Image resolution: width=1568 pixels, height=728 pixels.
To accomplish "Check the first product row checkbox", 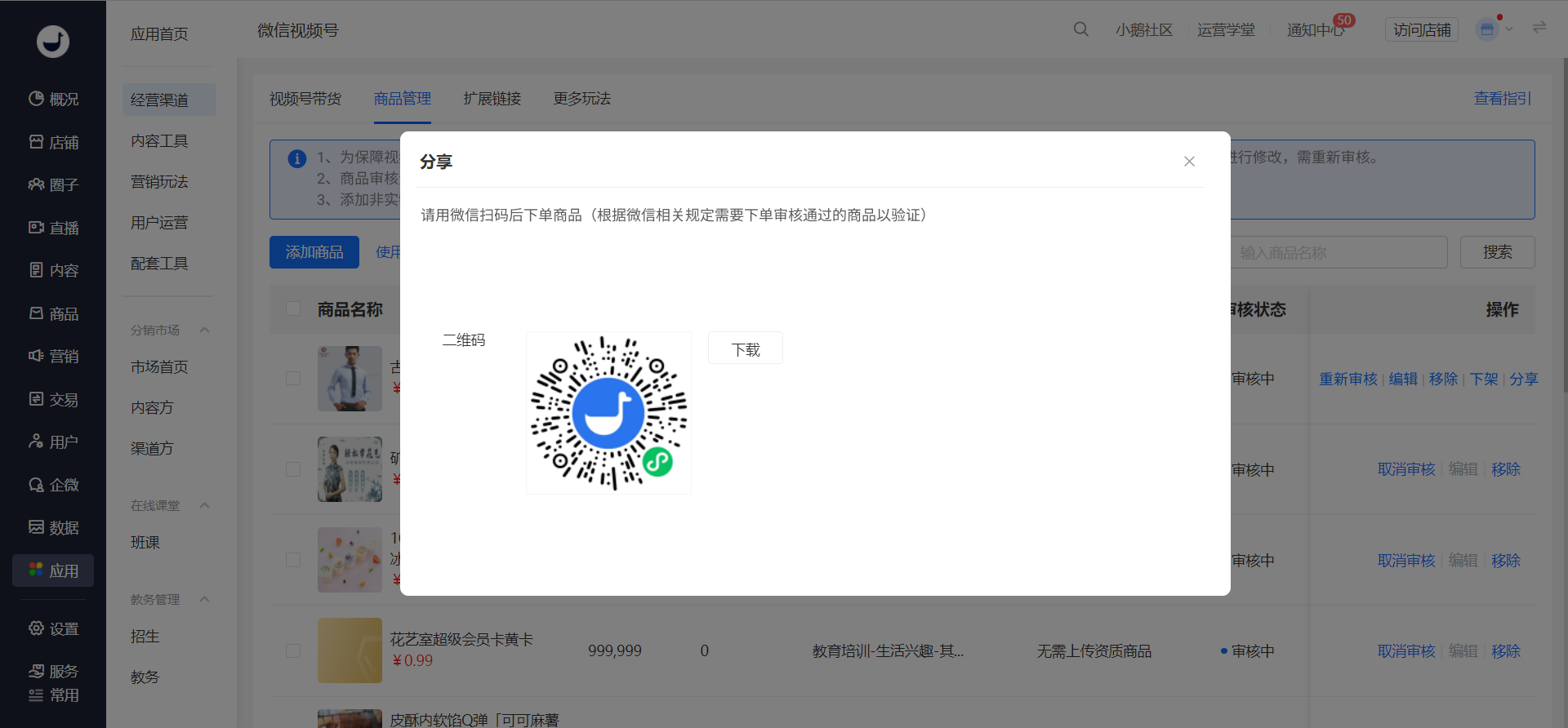I will tap(293, 378).
